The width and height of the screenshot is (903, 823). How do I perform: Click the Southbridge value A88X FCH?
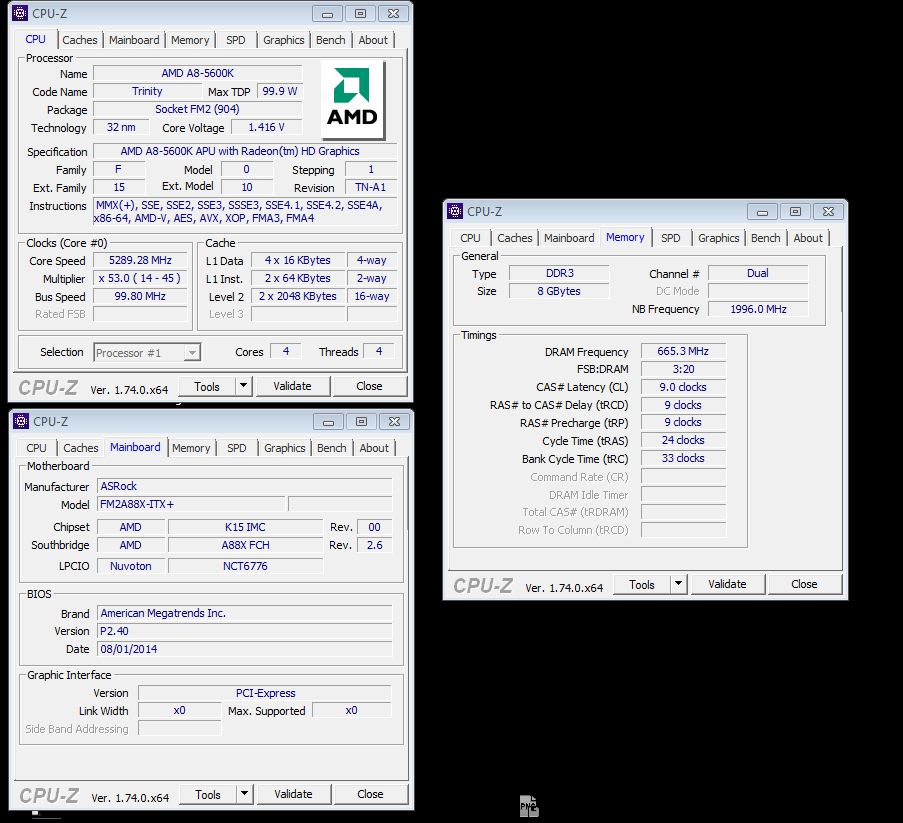(x=245, y=545)
